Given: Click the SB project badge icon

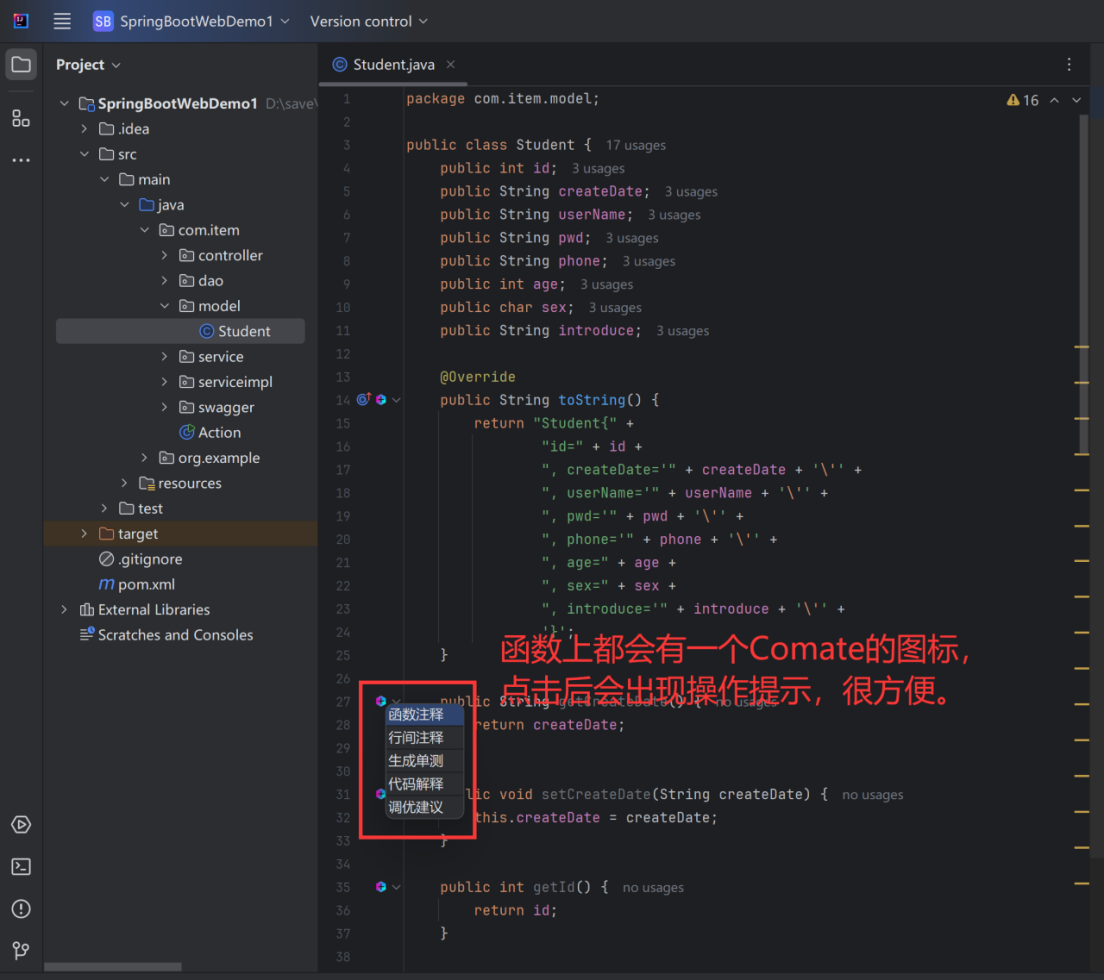Looking at the screenshot, I should click(103, 21).
